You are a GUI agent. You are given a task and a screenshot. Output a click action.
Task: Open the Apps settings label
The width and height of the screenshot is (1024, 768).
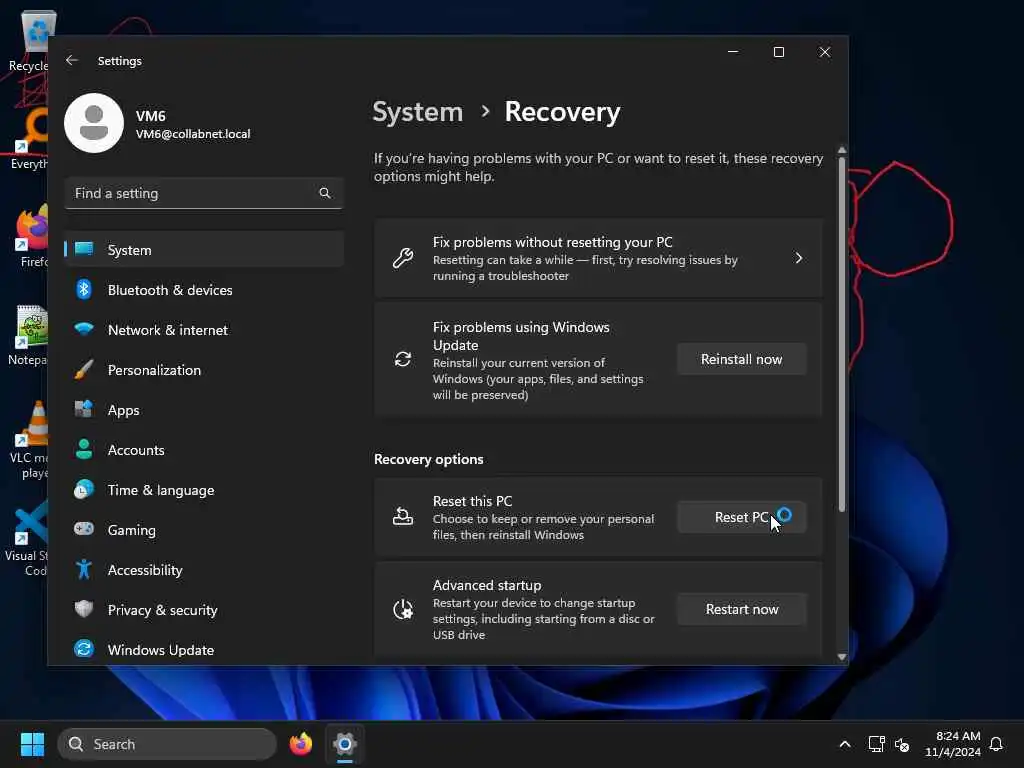click(123, 411)
